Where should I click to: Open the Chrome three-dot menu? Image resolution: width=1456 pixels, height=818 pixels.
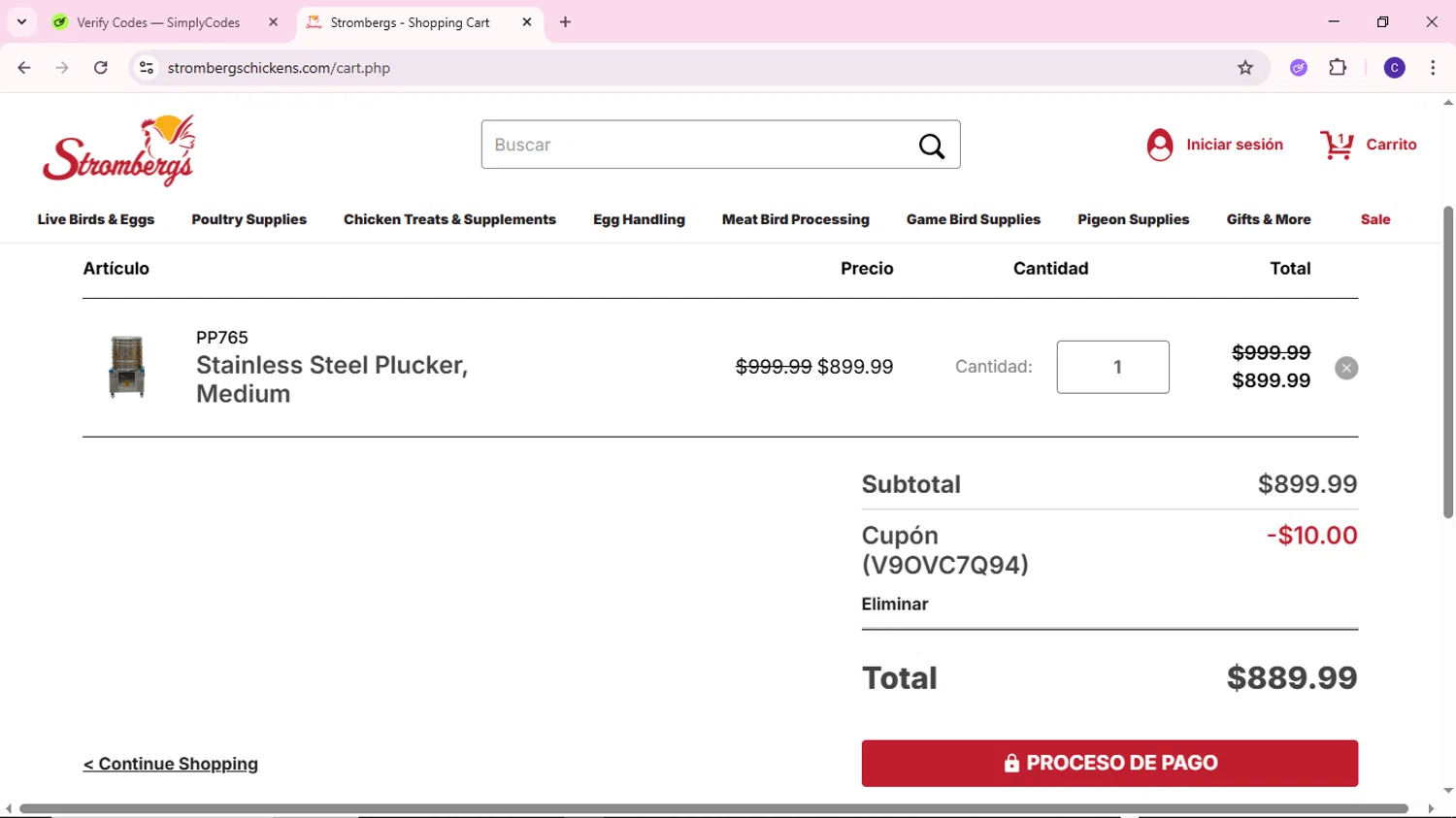click(1433, 68)
